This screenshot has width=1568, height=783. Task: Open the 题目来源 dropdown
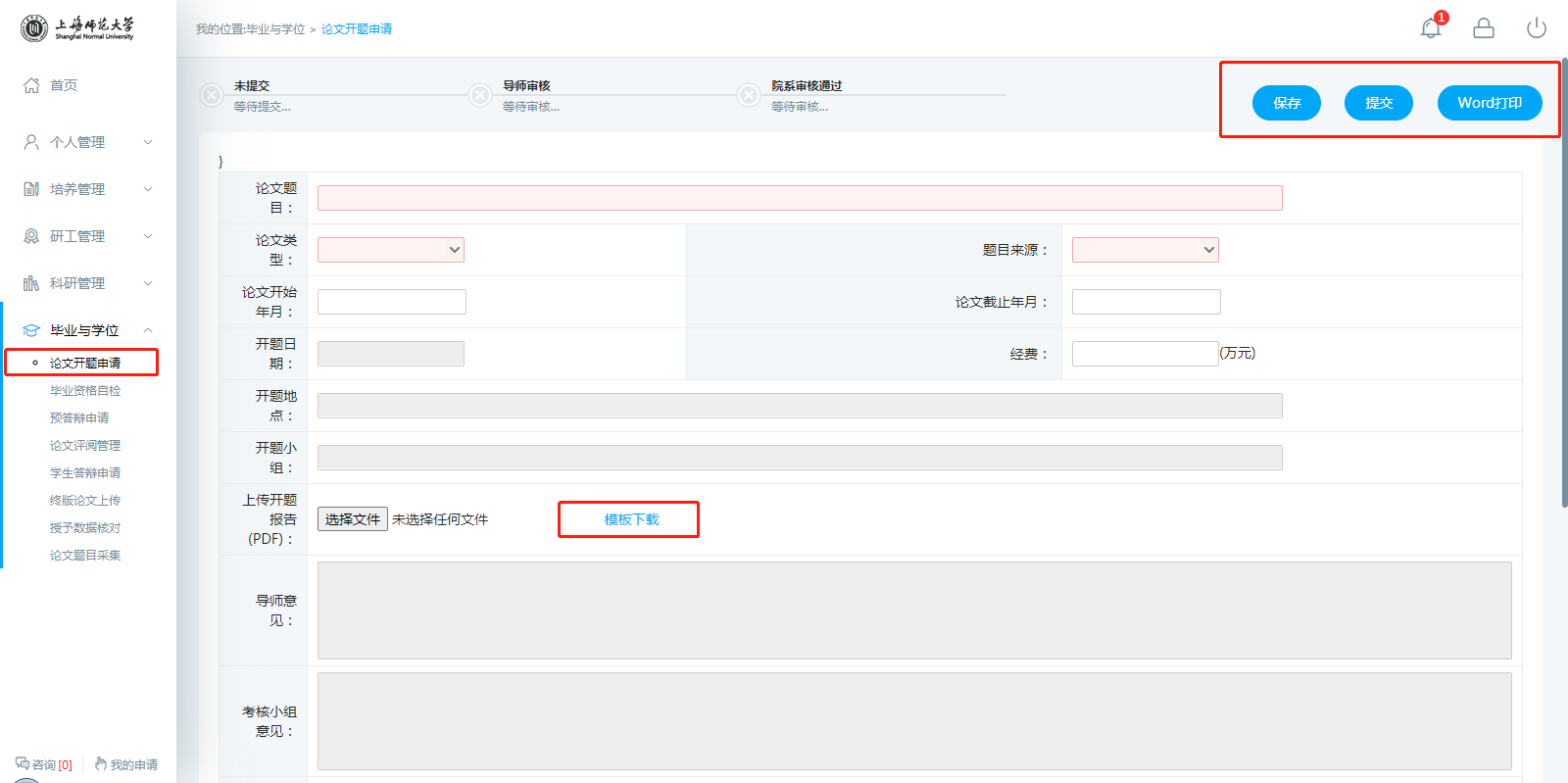click(1145, 250)
